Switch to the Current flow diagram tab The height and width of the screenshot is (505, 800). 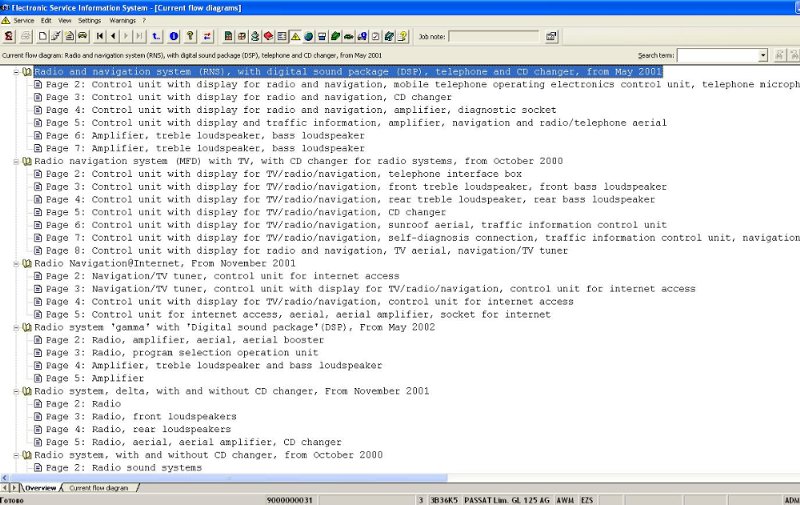(x=98, y=488)
